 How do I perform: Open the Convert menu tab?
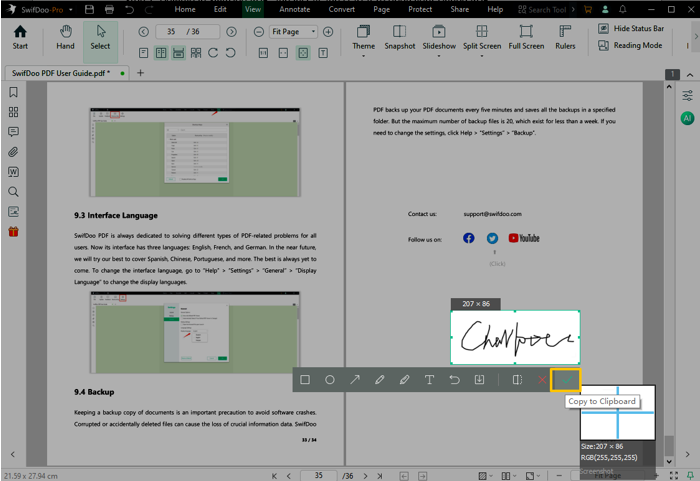tap(342, 9)
